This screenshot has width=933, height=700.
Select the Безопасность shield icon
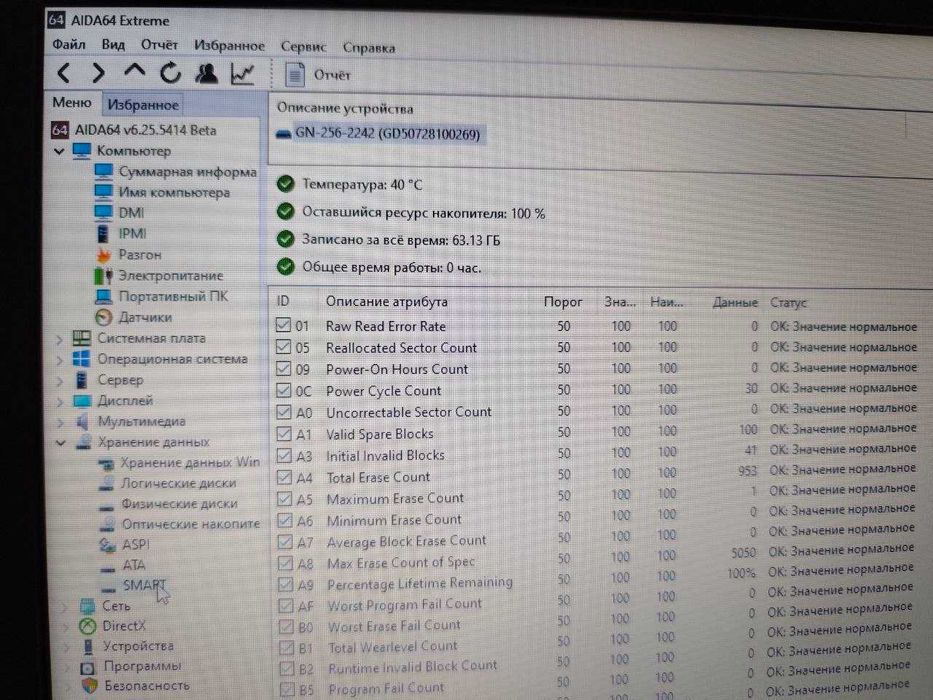pos(89,686)
